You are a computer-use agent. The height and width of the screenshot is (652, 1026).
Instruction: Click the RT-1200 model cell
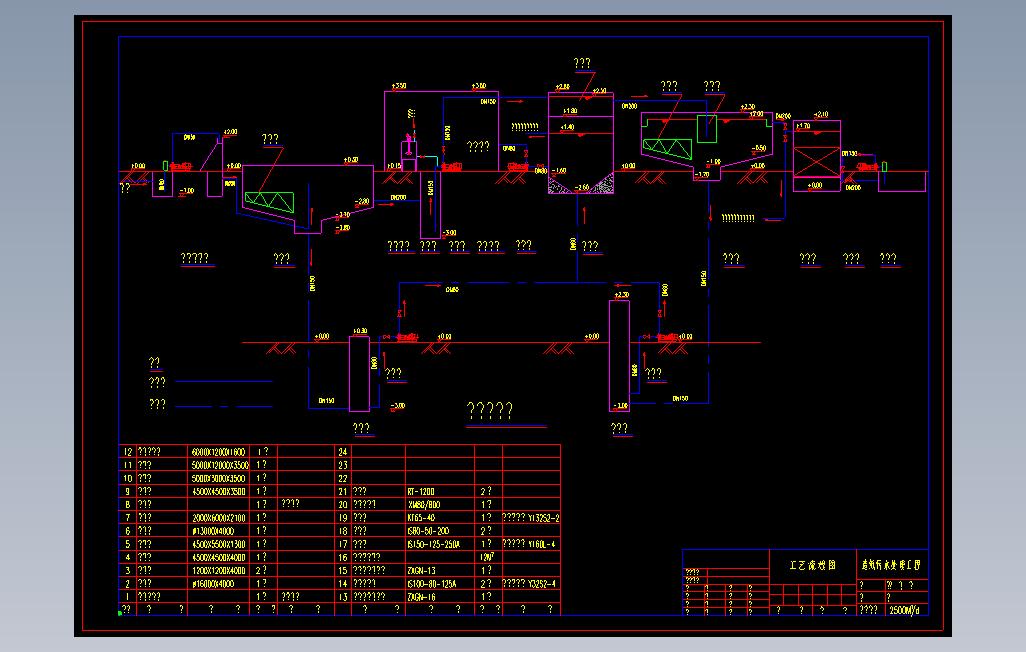[421, 492]
